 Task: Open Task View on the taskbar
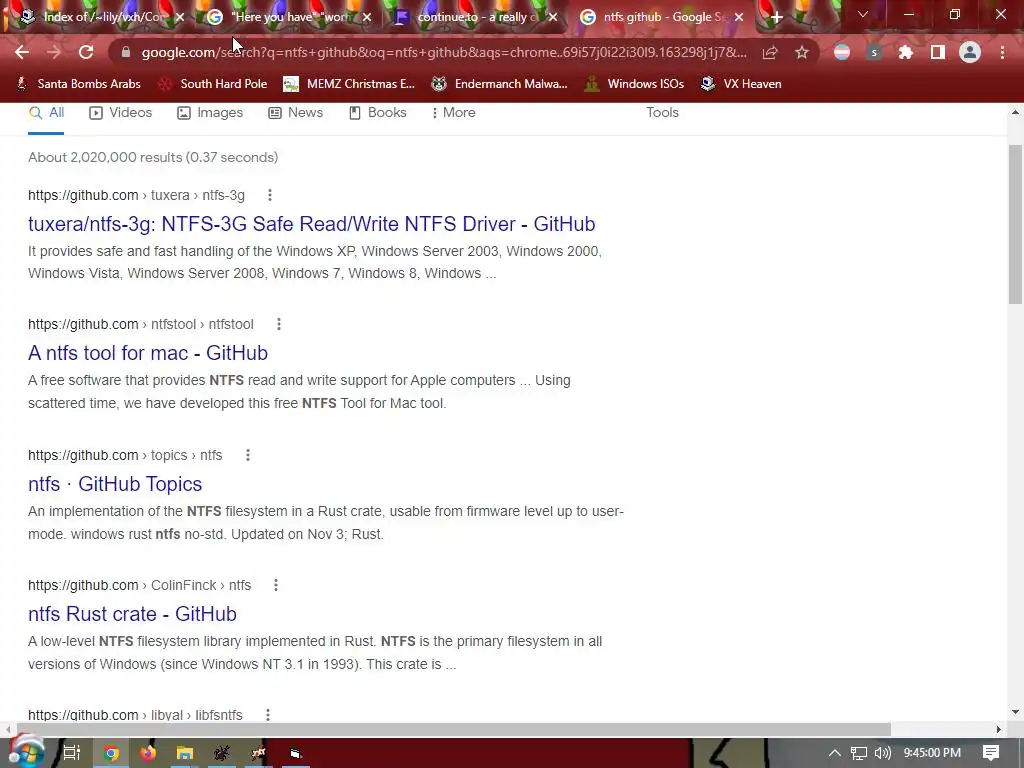(71, 753)
